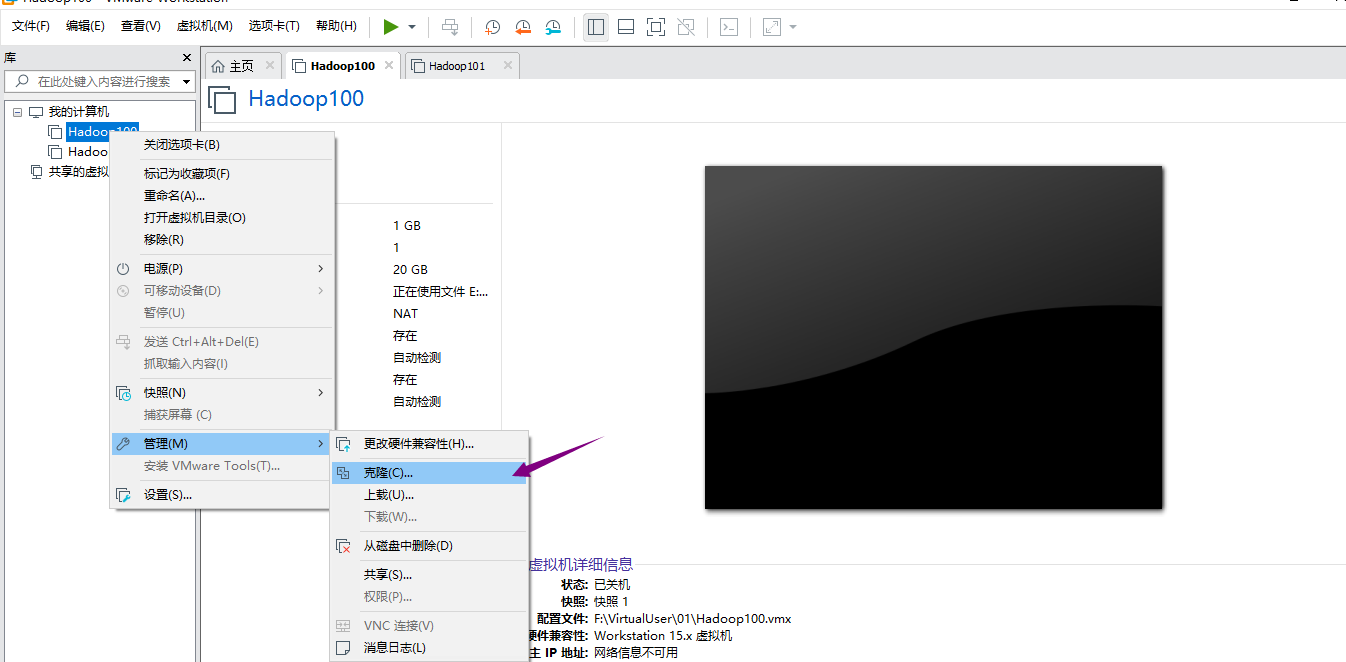Click the black VM screen preview thumbnail
The height and width of the screenshot is (662, 1346).
(x=933, y=337)
